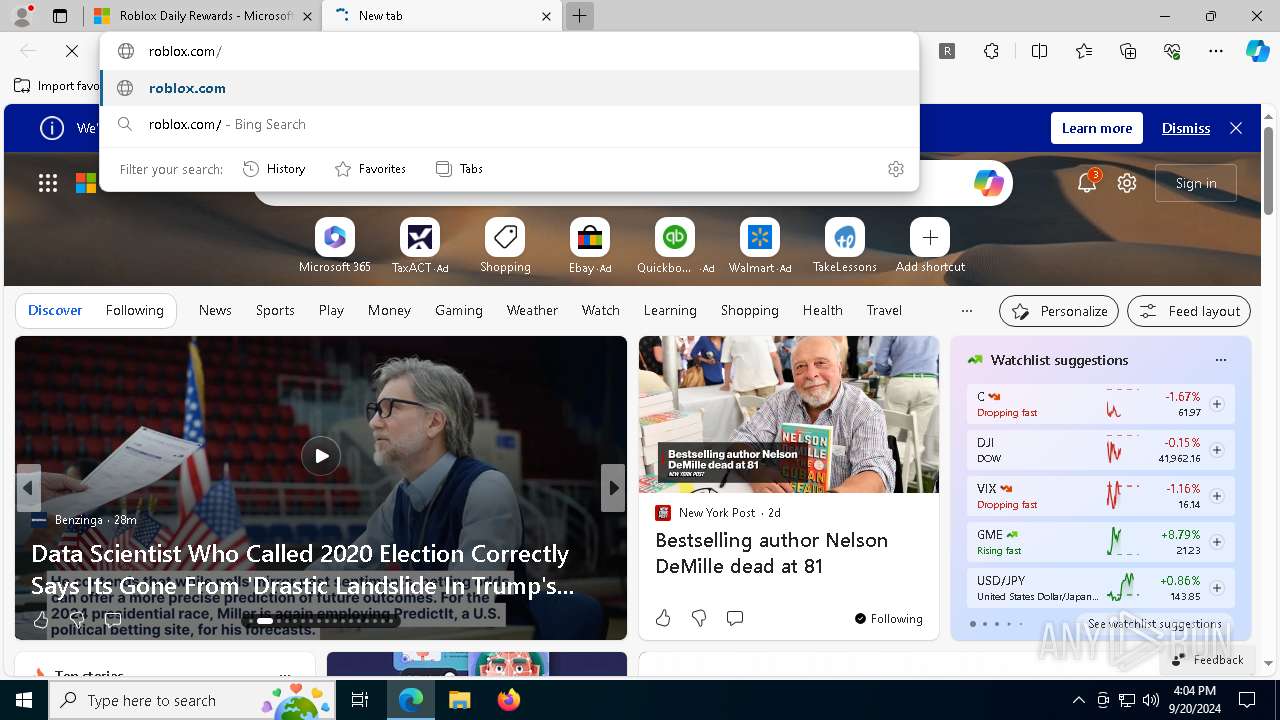
Task: Add USD/JPY to watchlist
Action: click(x=1217, y=588)
